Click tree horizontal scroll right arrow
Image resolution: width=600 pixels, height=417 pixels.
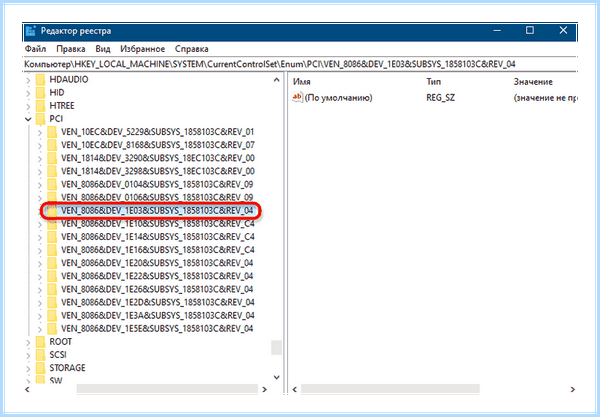(264, 389)
